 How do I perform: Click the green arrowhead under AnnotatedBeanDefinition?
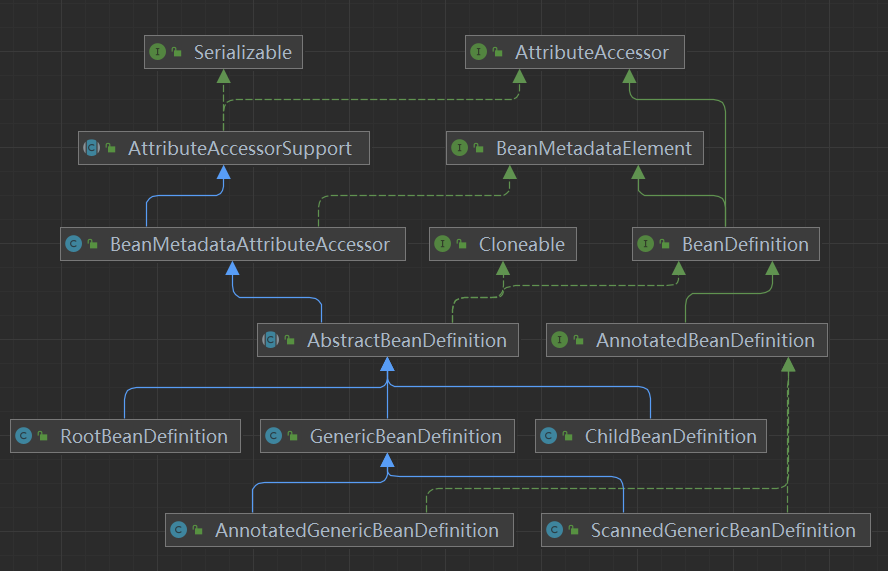(x=788, y=364)
